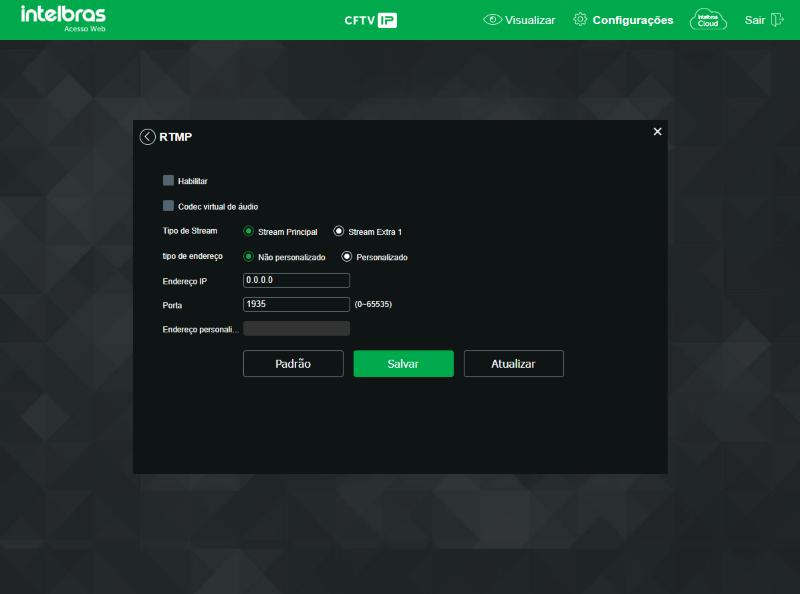Image resolution: width=800 pixels, height=594 pixels.
Task: Click the Tipo de Stream label
Action: [x=190, y=231]
